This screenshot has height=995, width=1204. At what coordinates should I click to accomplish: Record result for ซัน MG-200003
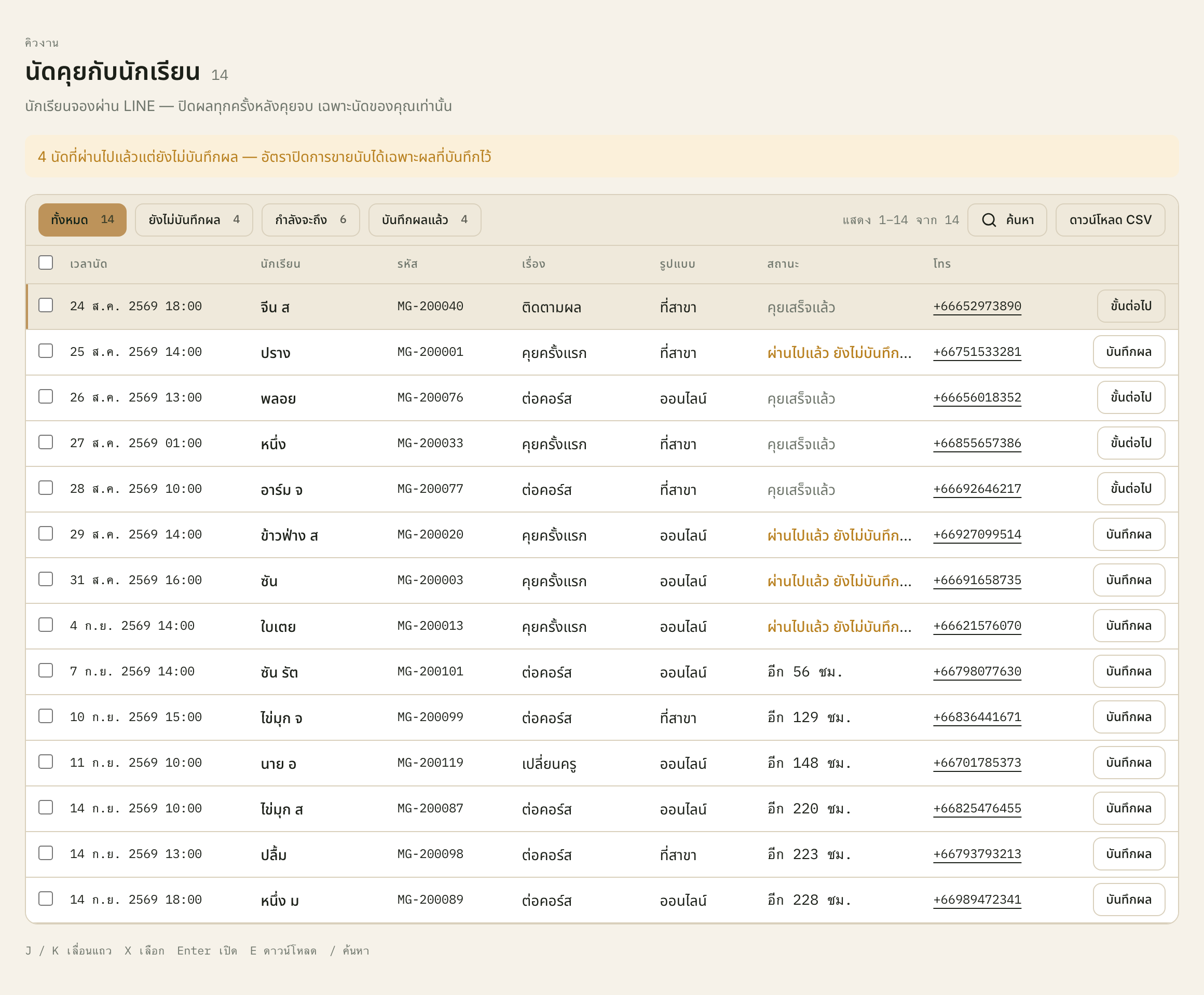(1128, 580)
